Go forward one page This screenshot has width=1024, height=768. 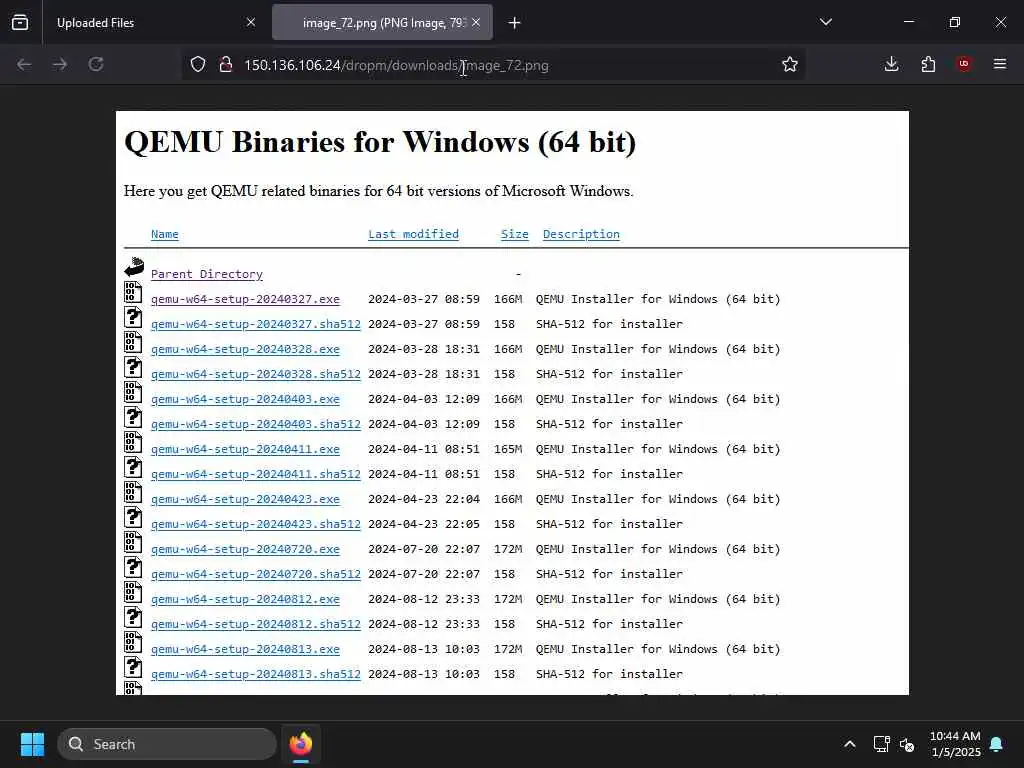click(60, 64)
